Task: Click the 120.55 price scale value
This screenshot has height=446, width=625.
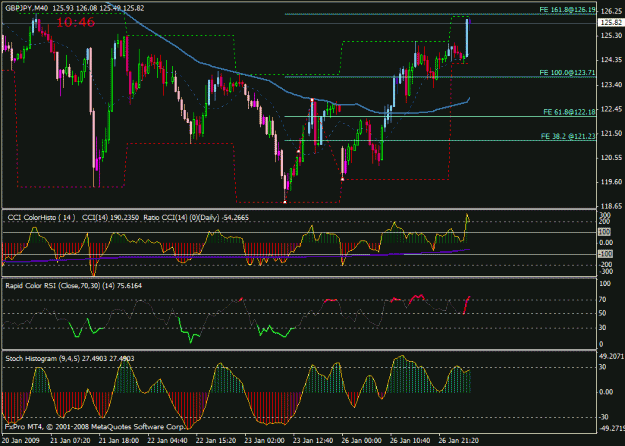Action: (x=611, y=158)
